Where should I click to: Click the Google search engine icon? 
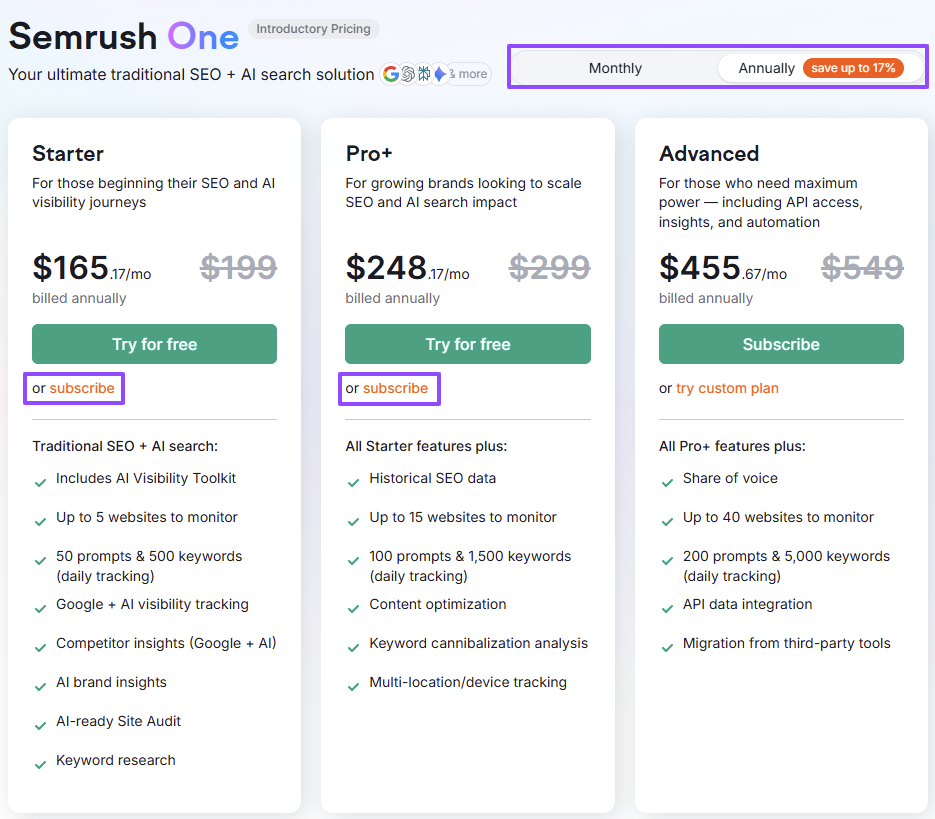coord(391,74)
